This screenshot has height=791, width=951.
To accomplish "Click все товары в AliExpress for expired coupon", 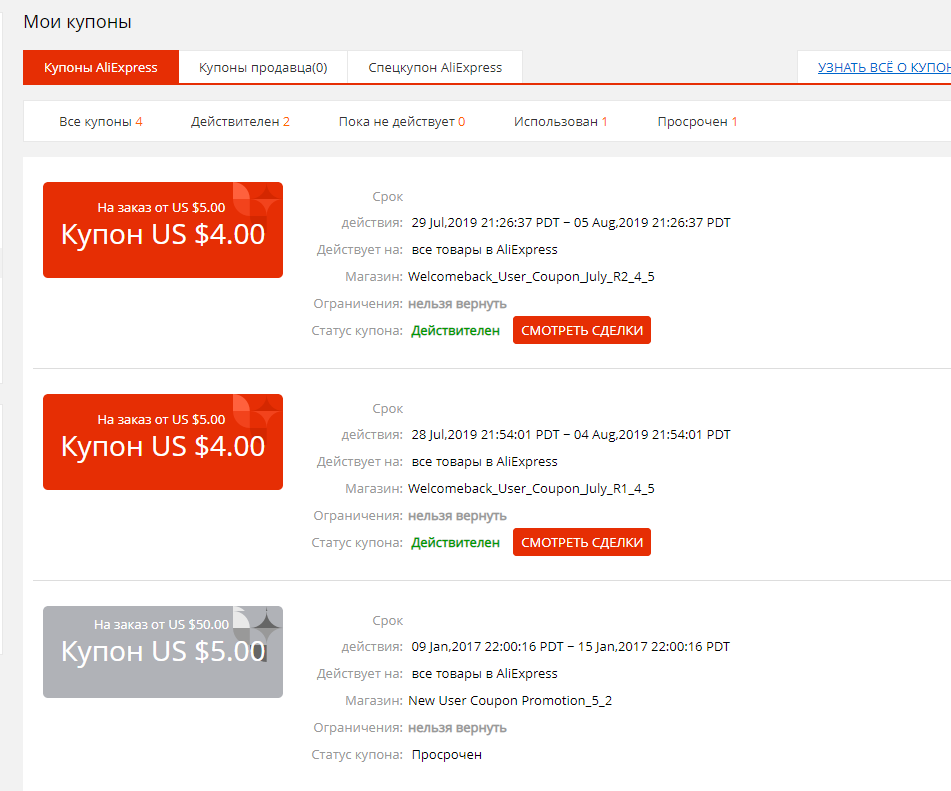I will click(x=484, y=673).
